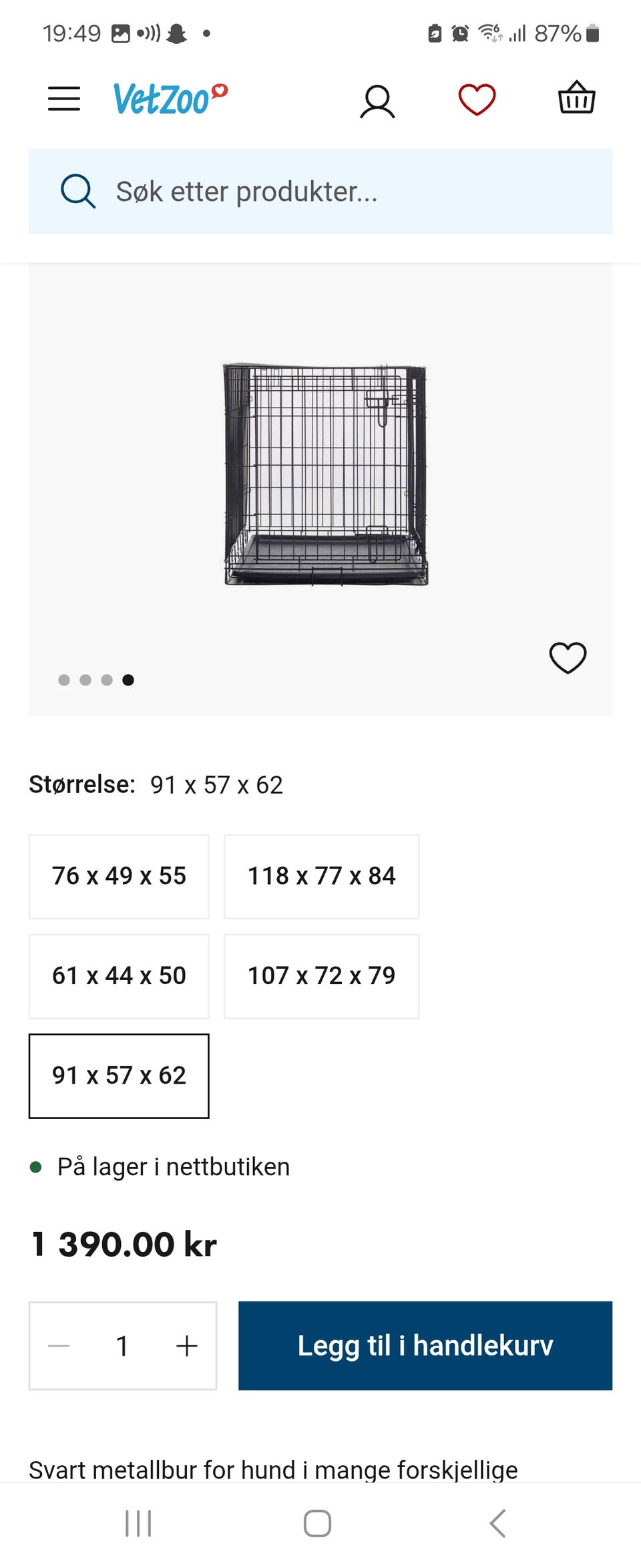Viewport: 641px width, 1568px height.
Task: Jump to first product image dot
Action: click(64, 680)
